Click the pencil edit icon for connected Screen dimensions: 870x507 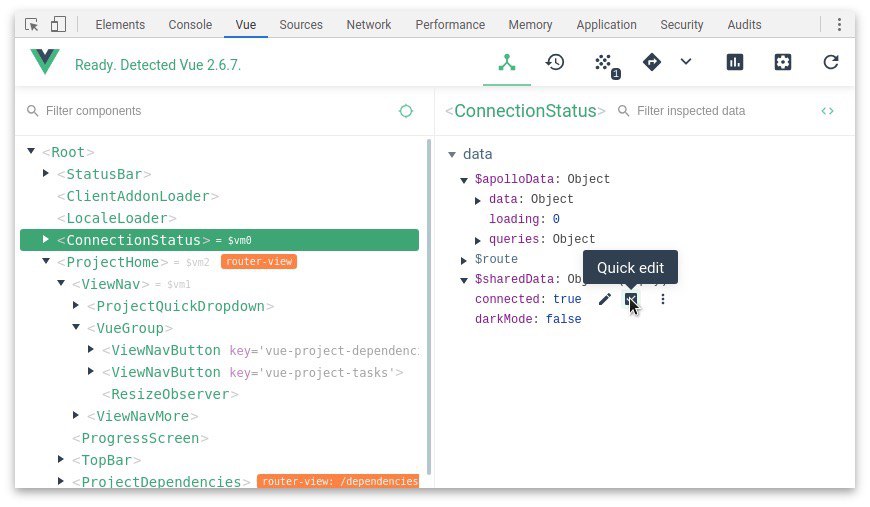tap(604, 299)
